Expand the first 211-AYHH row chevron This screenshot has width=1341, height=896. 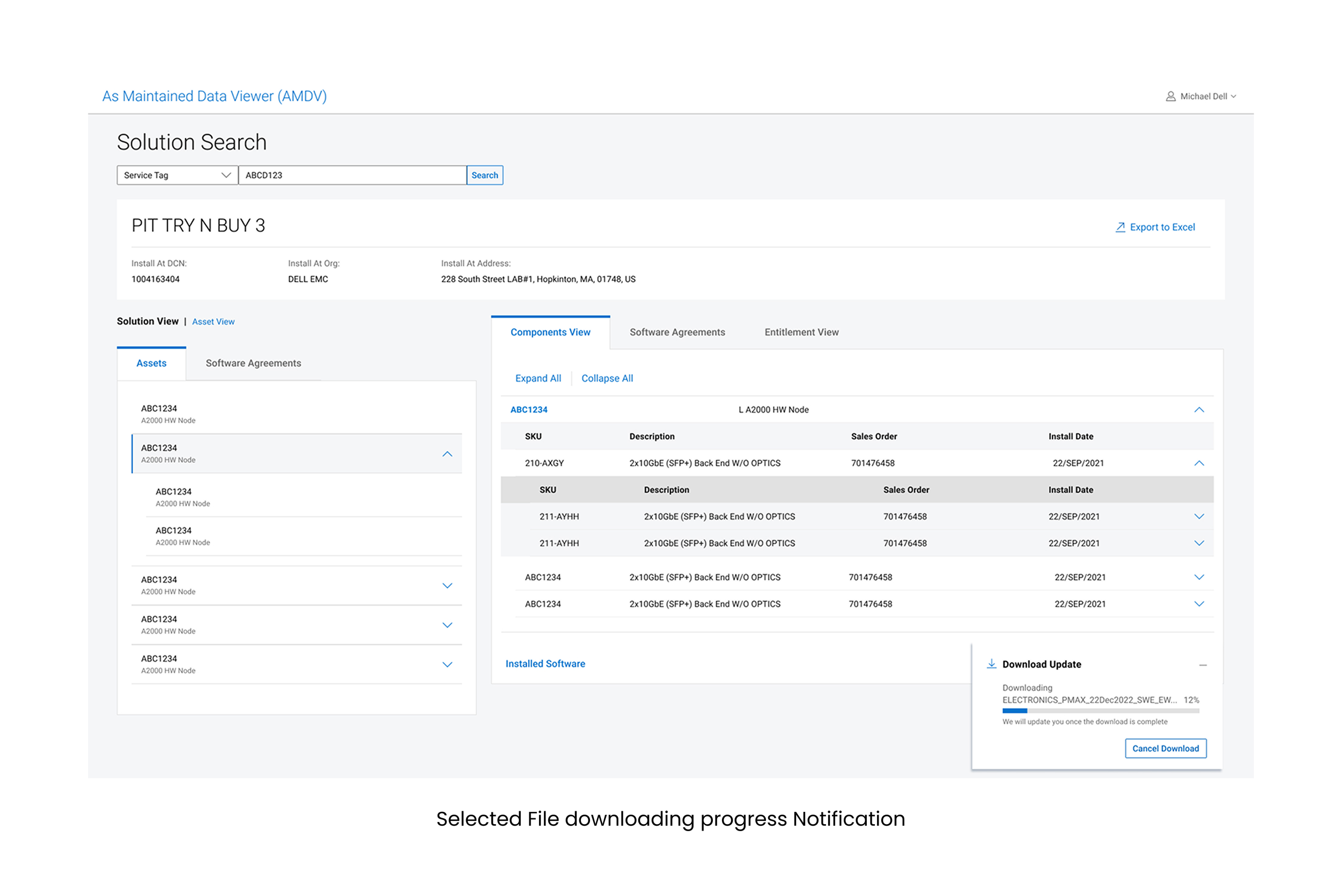coord(1199,516)
